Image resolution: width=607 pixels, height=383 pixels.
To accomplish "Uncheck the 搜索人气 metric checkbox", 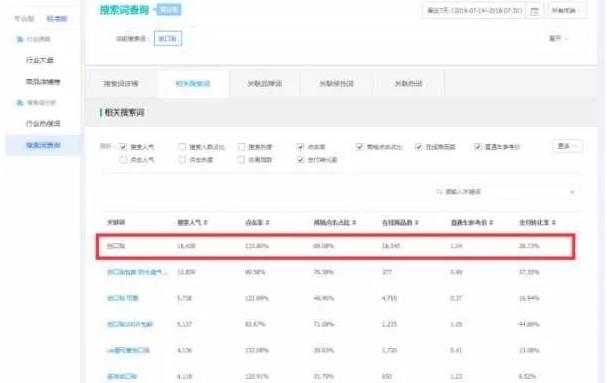I will [x=123, y=147].
